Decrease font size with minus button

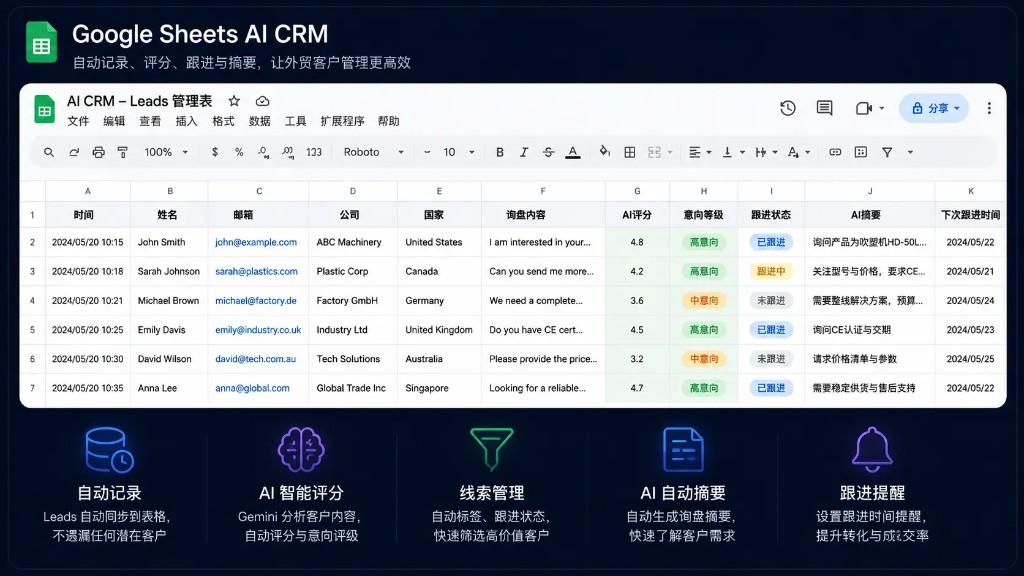427,152
